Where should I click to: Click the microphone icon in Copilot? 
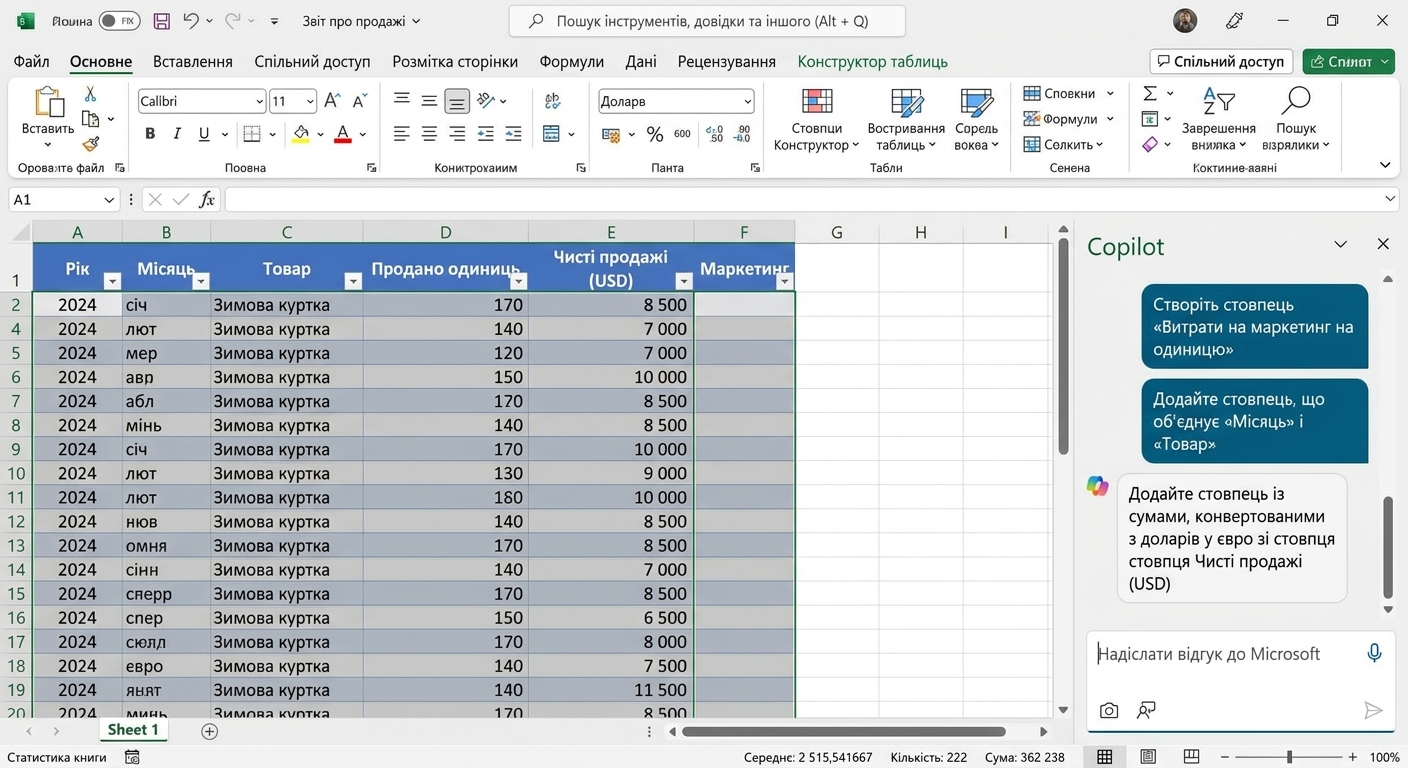click(1375, 653)
